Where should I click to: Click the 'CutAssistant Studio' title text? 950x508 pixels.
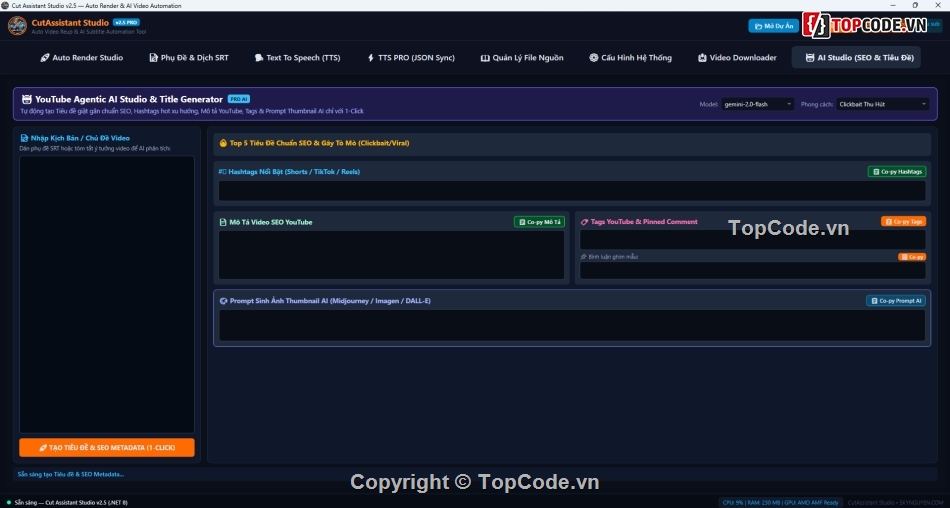coord(70,22)
